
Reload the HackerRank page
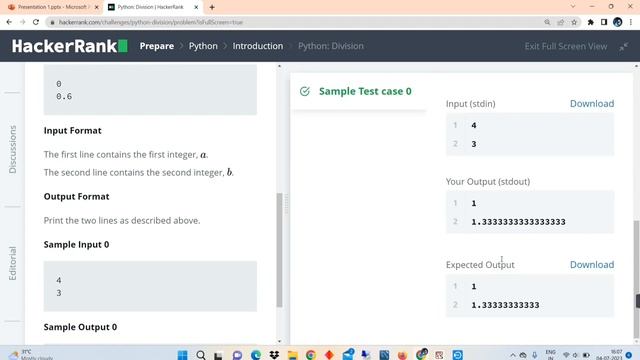point(36,22)
